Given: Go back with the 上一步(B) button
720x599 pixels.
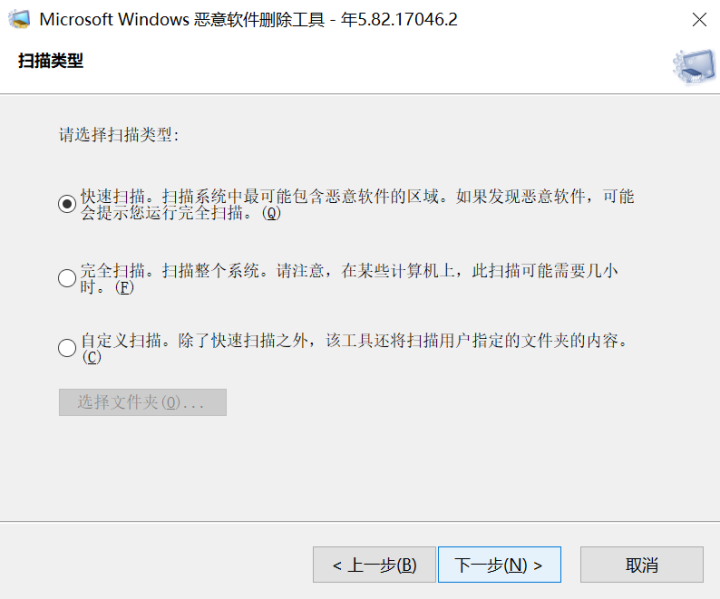Looking at the screenshot, I should pos(374,565).
